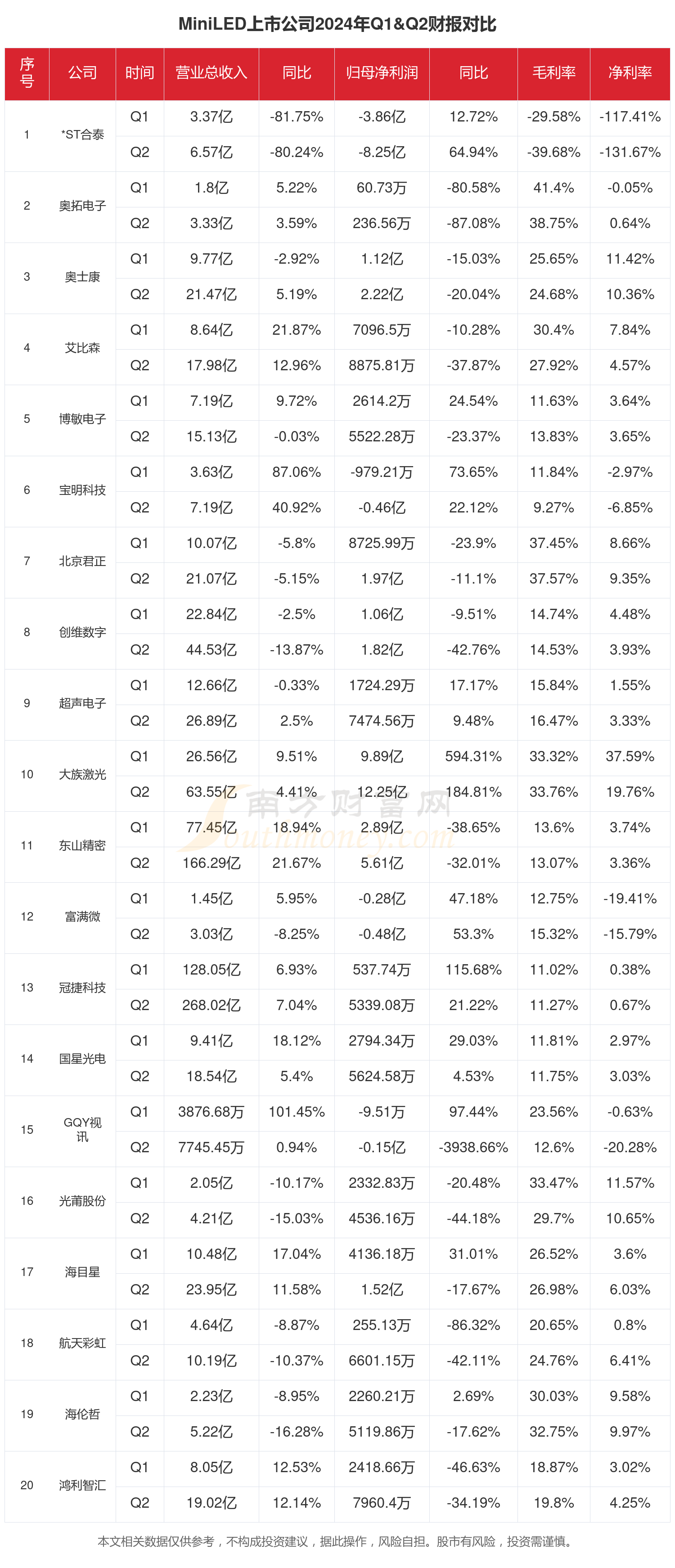Viewport: 675px width, 1568px height.
Task: Click company name 鸿利智汇
Action: (82, 1485)
